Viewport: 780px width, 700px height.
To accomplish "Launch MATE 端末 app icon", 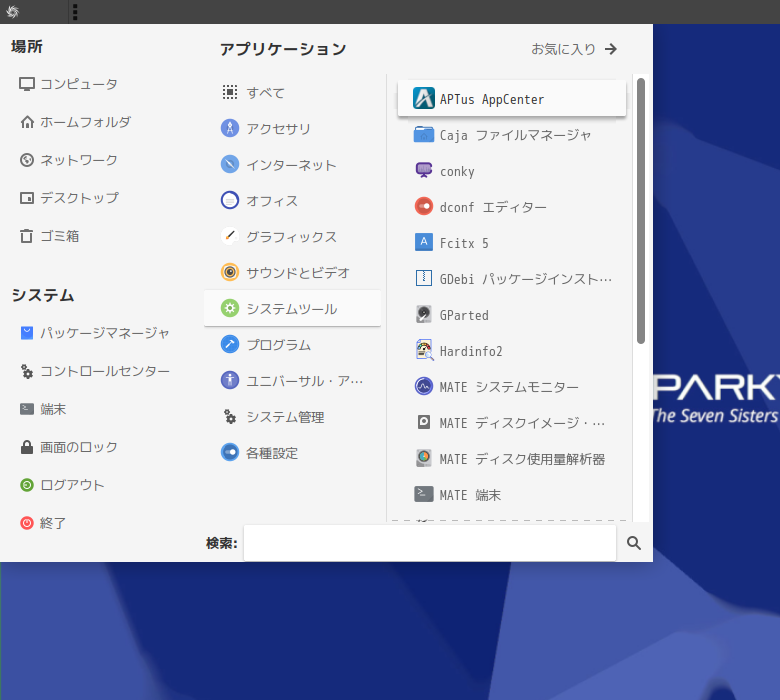I will (424, 494).
